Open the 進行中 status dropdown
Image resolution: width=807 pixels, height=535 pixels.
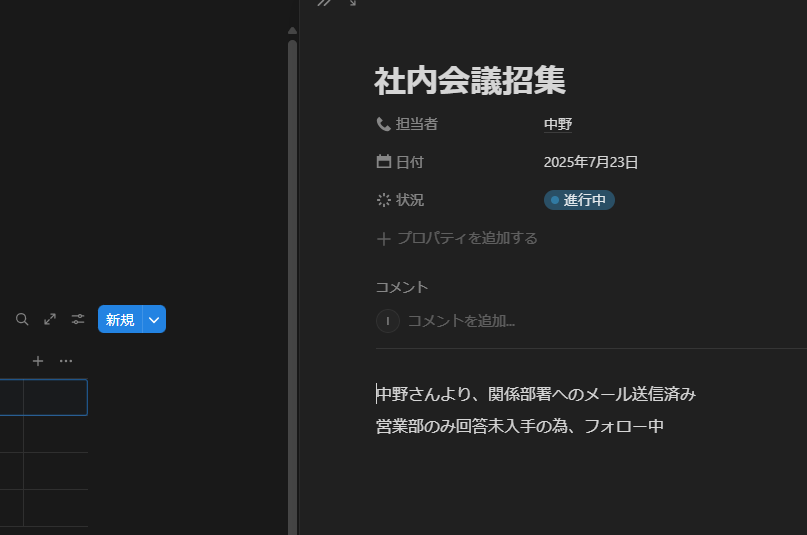pos(579,200)
